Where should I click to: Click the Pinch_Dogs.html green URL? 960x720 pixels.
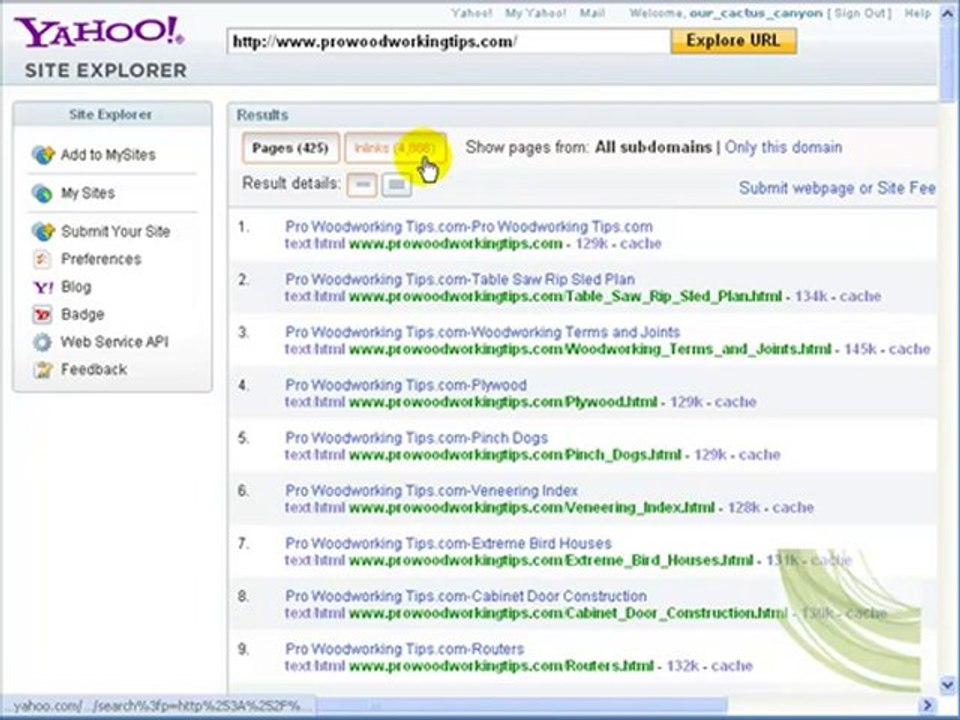pyautogui.click(x=515, y=455)
